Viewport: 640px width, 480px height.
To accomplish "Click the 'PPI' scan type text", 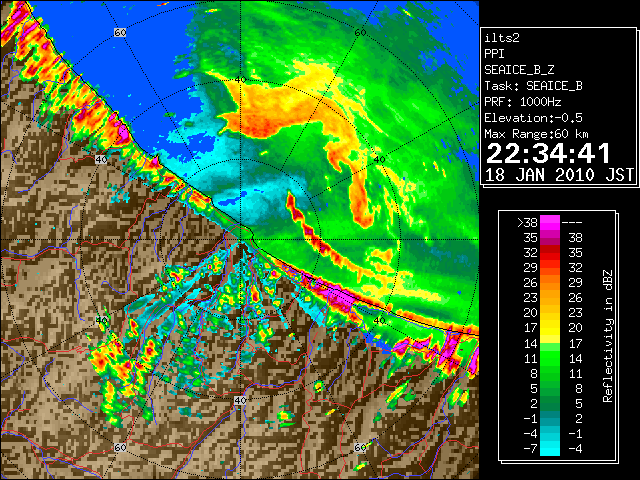I will [x=494, y=54].
